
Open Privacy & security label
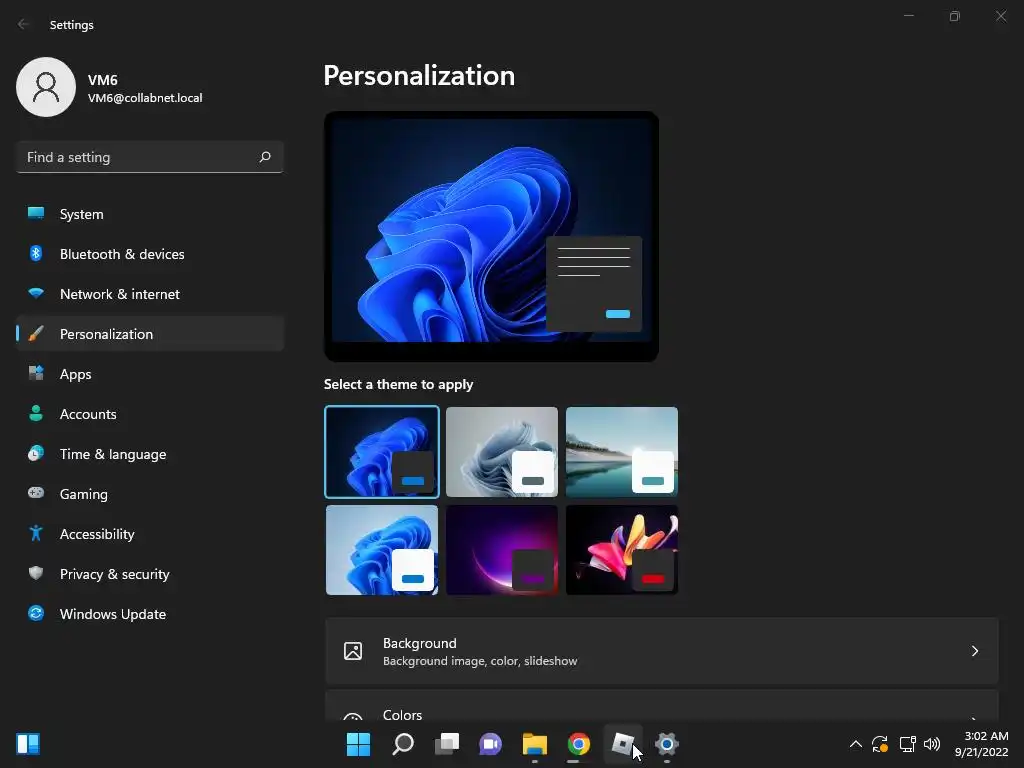click(114, 574)
